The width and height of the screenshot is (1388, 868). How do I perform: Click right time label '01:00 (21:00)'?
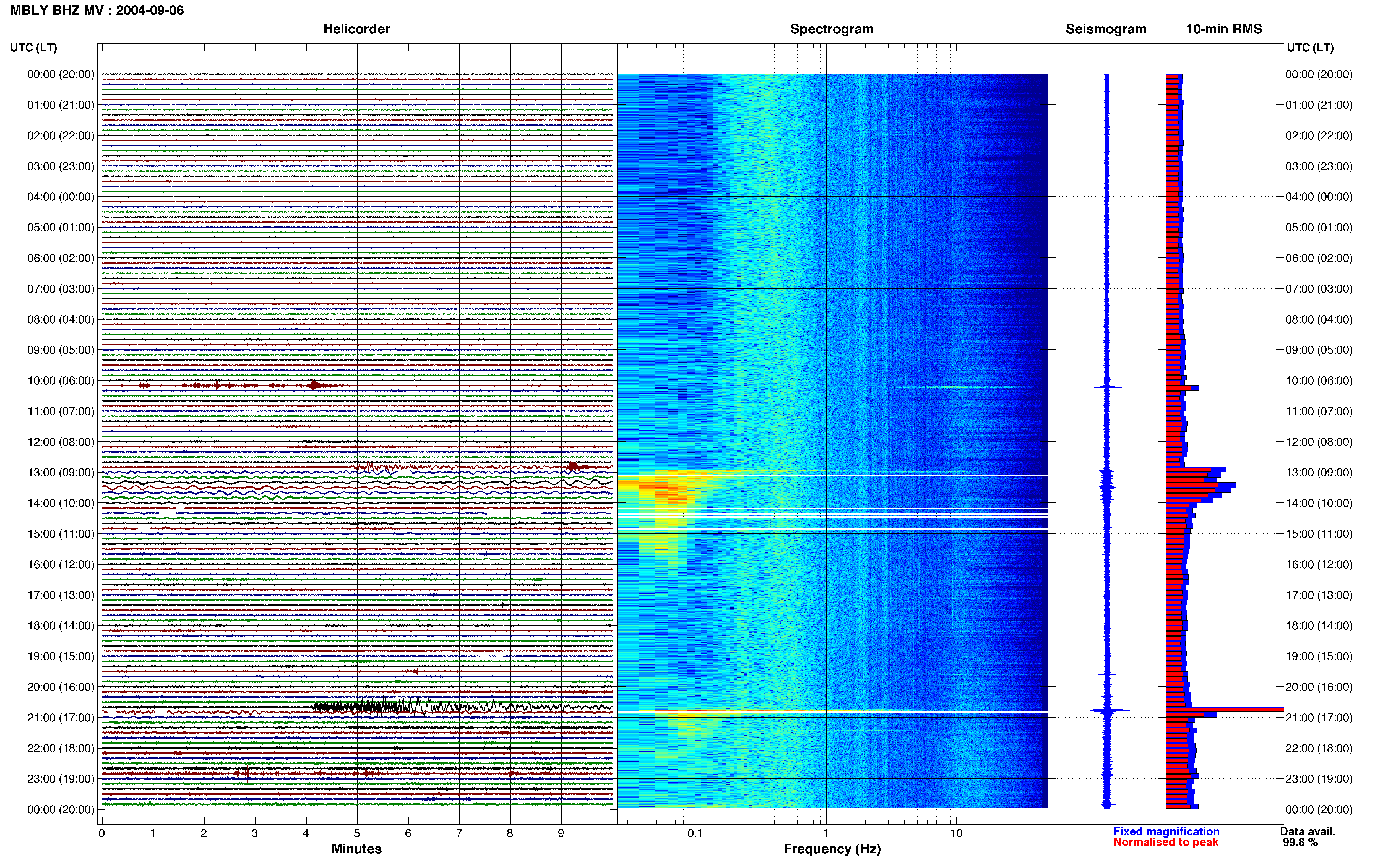(x=1319, y=105)
